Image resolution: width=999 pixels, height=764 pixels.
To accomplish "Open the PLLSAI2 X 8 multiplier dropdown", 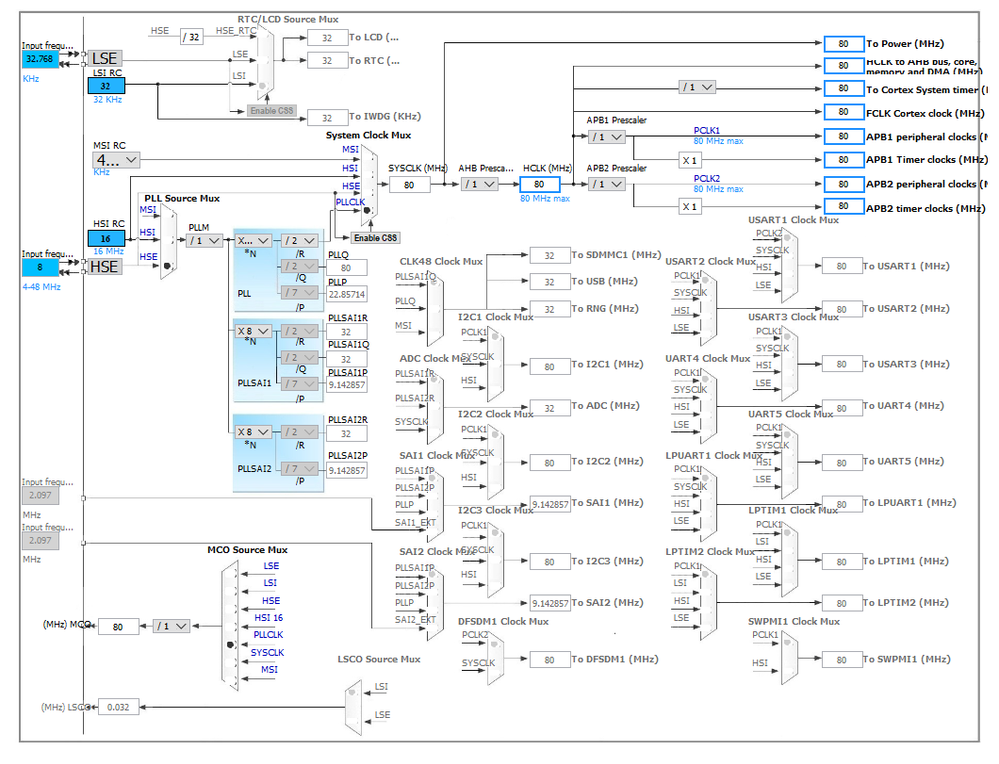I will pos(254,432).
